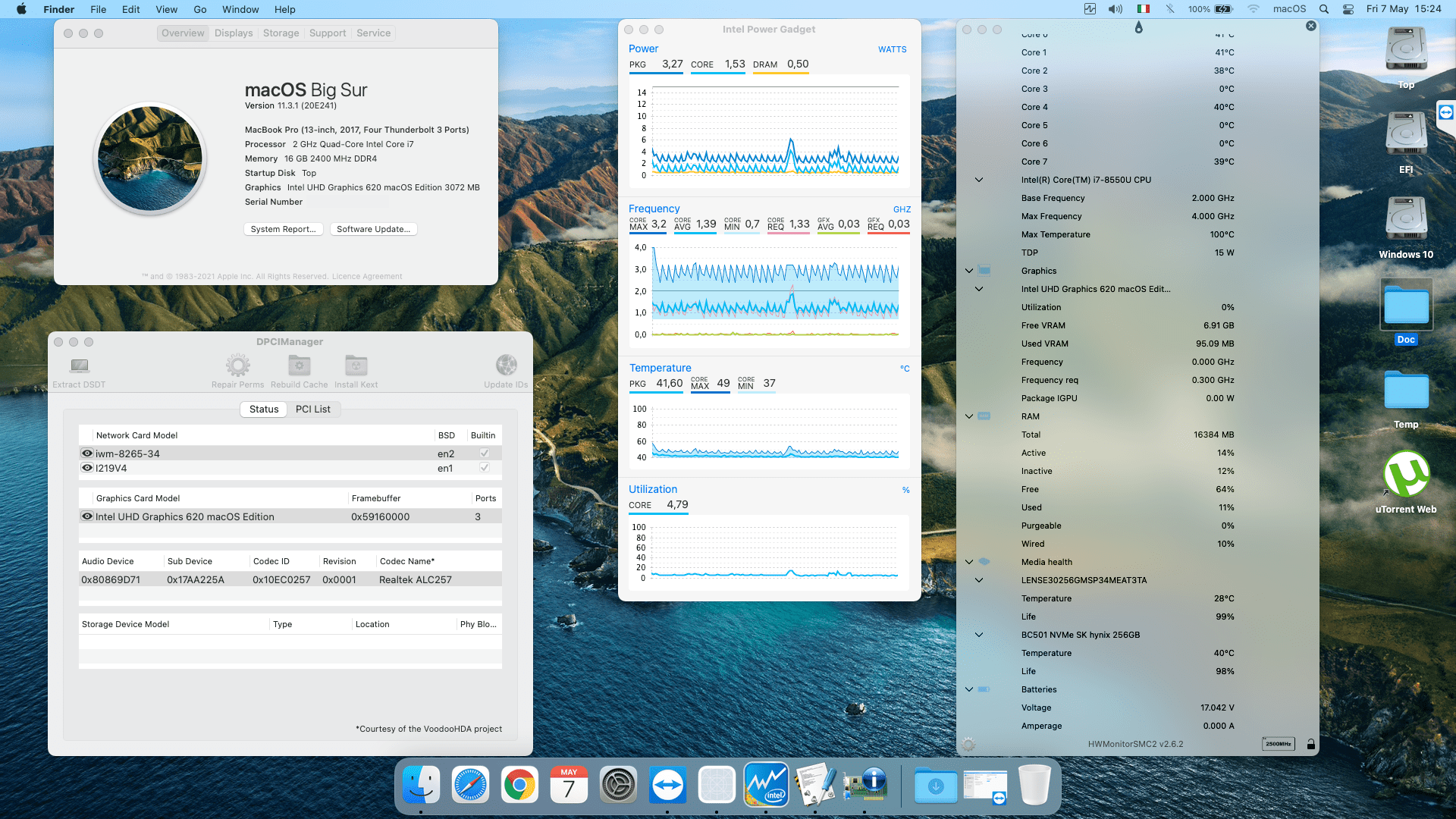This screenshot has height=819, width=1456.
Task: Click eye icon beside iwm-8265-34
Action: (x=87, y=453)
